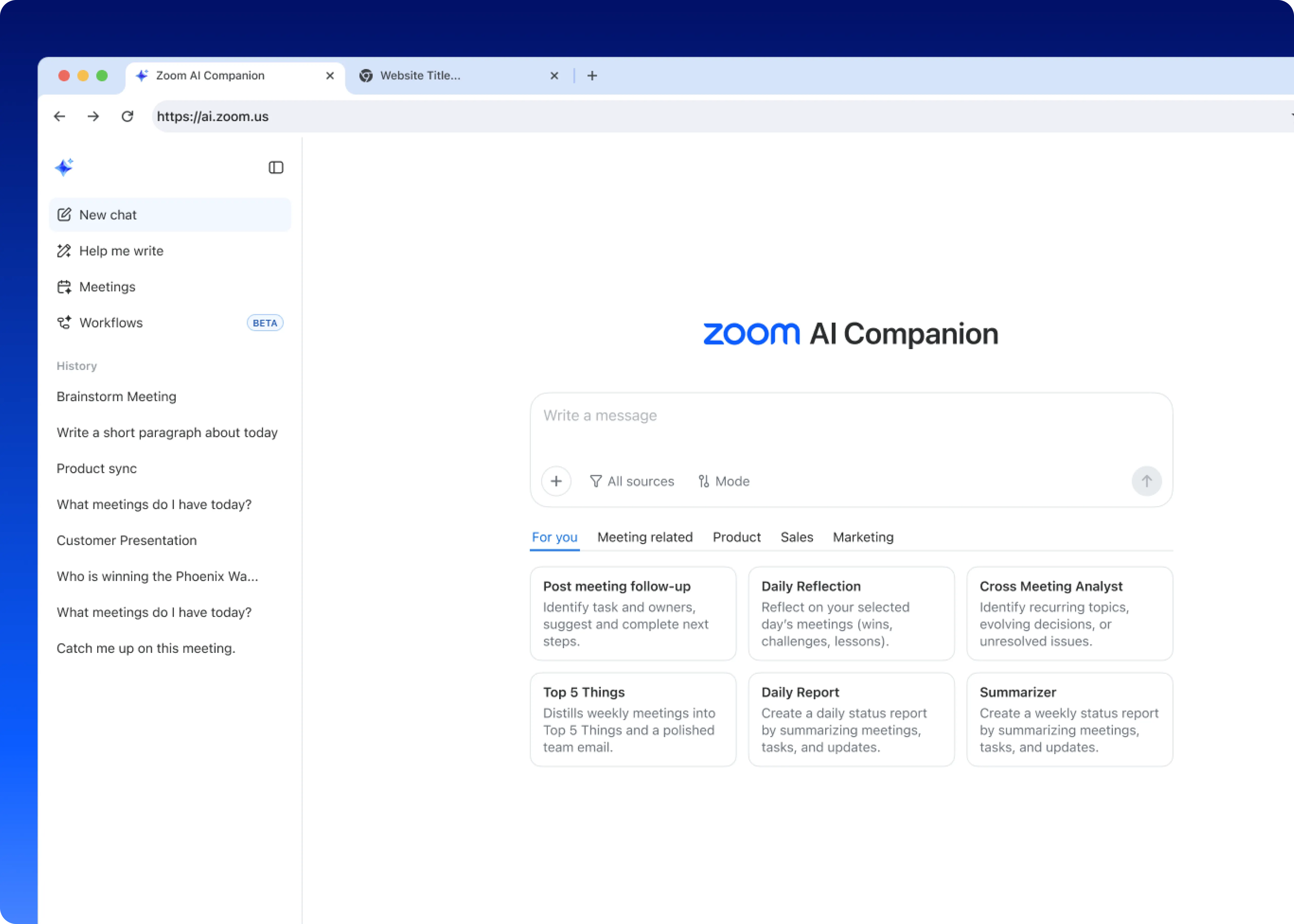
Task: Open Help me write
Action: [121, 251]
